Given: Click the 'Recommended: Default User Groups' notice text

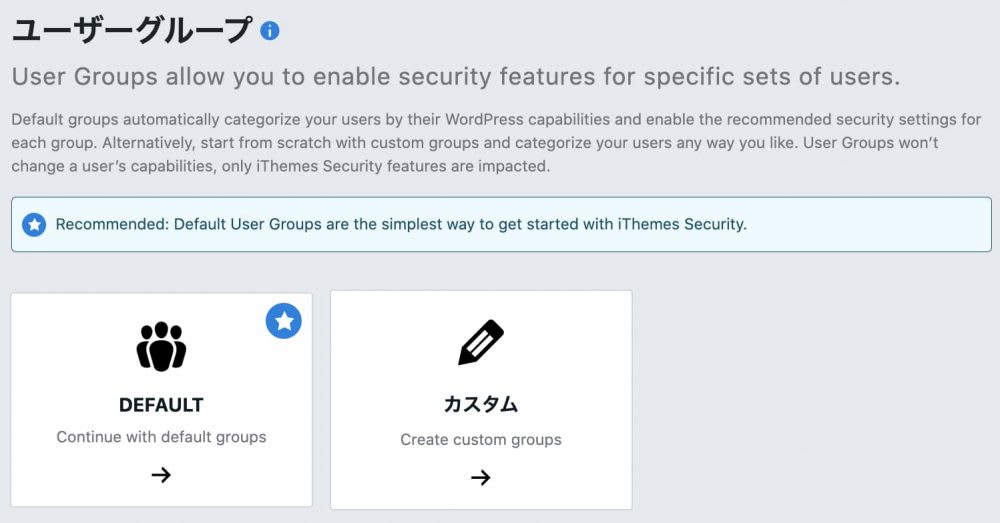Looking at the screenshot, I should tap(400, 224).
